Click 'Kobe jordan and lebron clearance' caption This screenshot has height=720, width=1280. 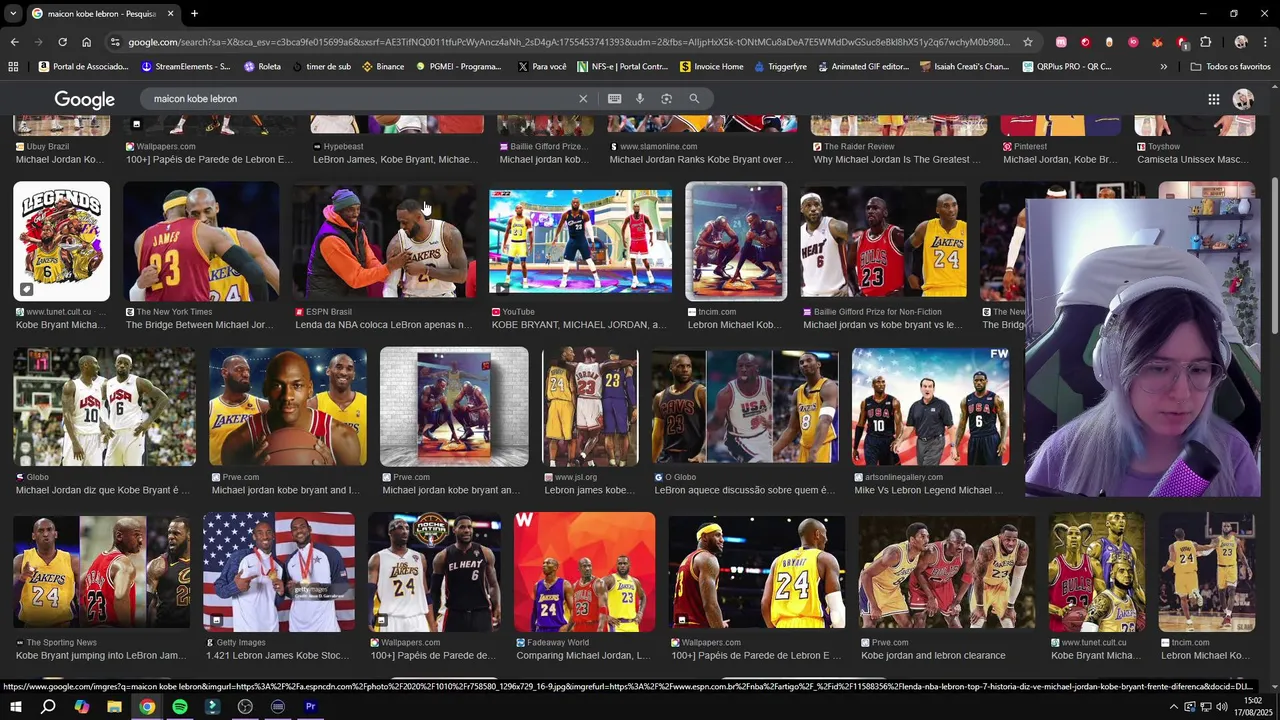tap(933, 656)
